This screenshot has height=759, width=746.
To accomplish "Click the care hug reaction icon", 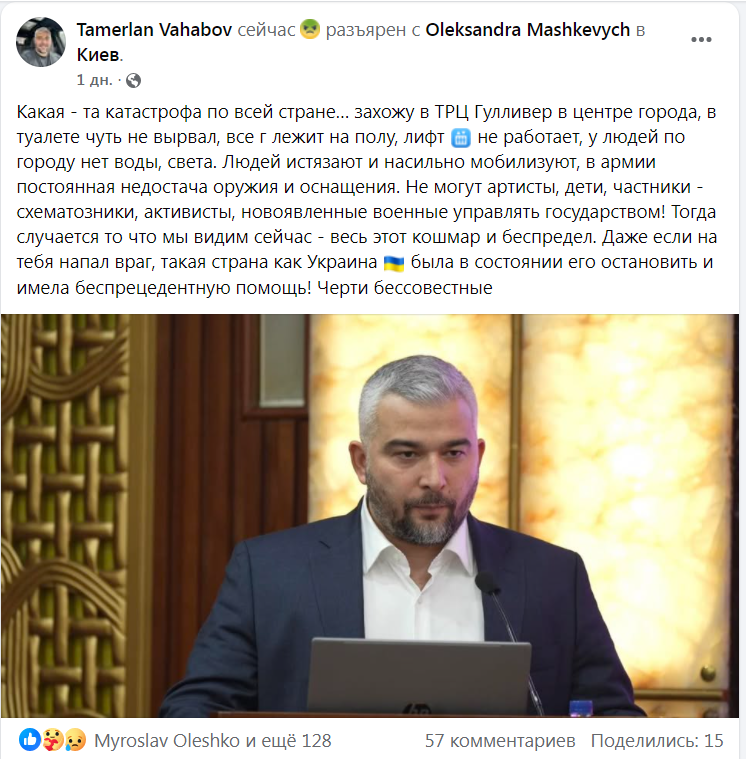I will pos(52,740).
